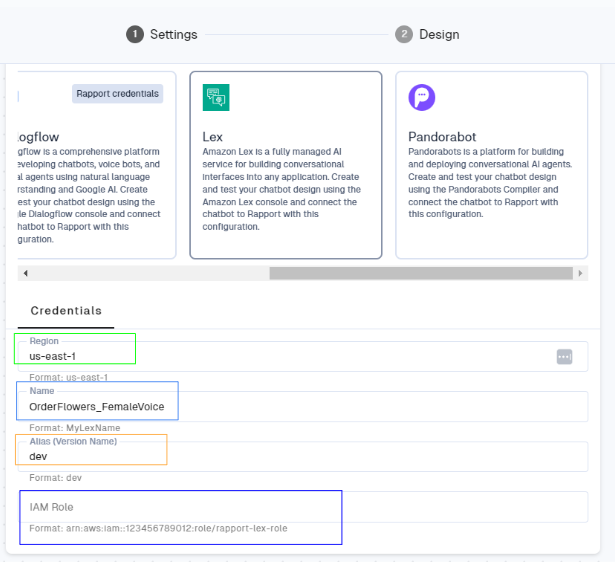Click the Rapport credentials badge
Image resolution: width=615 pixels, height=567 pixels.
click(118, 94)
